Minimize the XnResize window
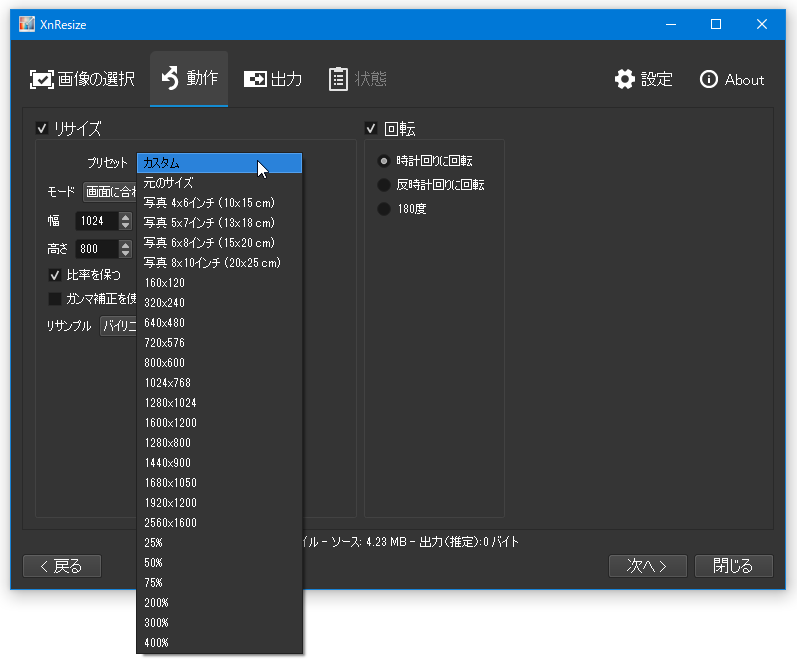The height and width of the screenshot is (664, 797). [671, 24]
